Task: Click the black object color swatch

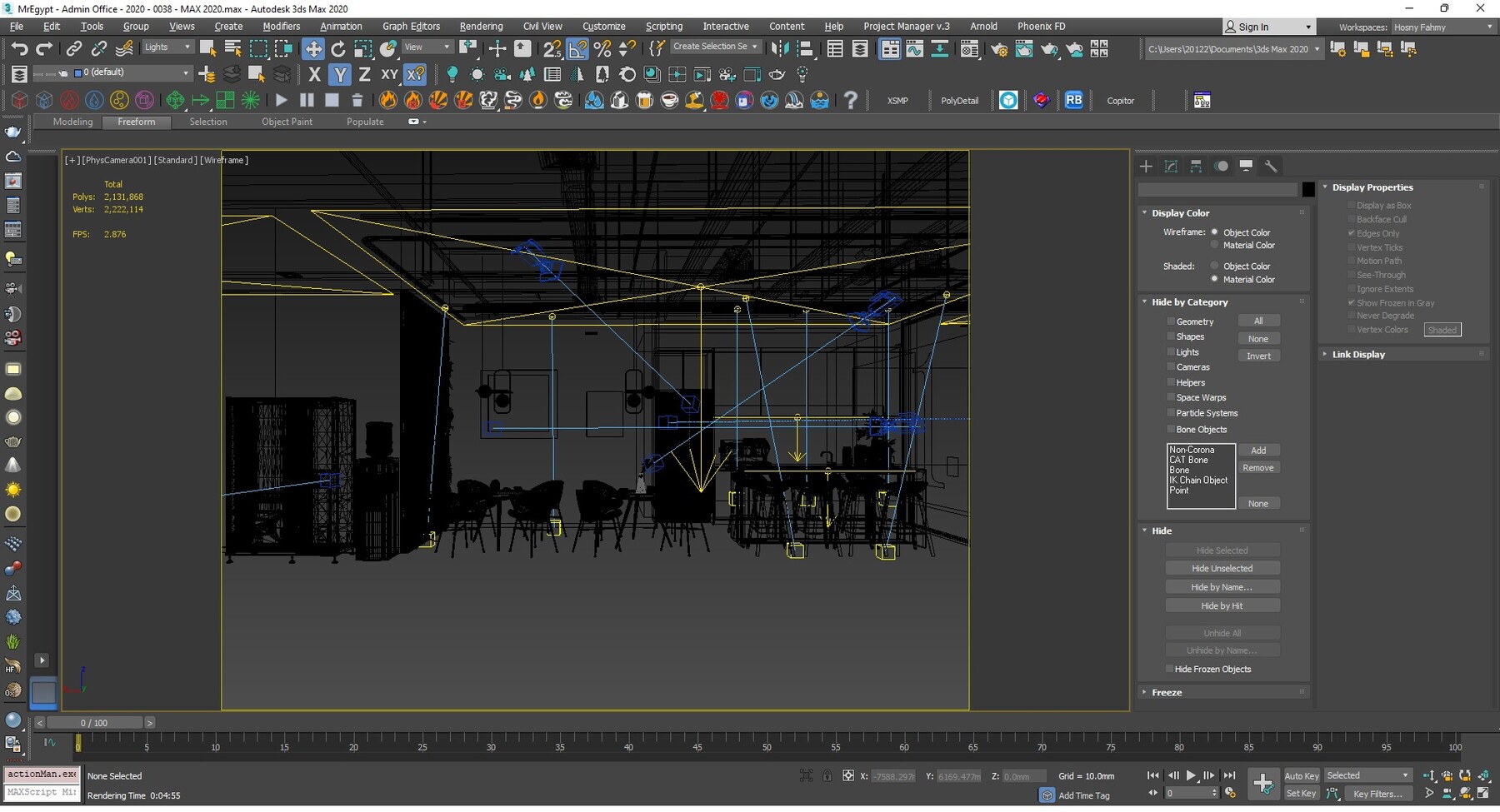Action: (1308, 190)
